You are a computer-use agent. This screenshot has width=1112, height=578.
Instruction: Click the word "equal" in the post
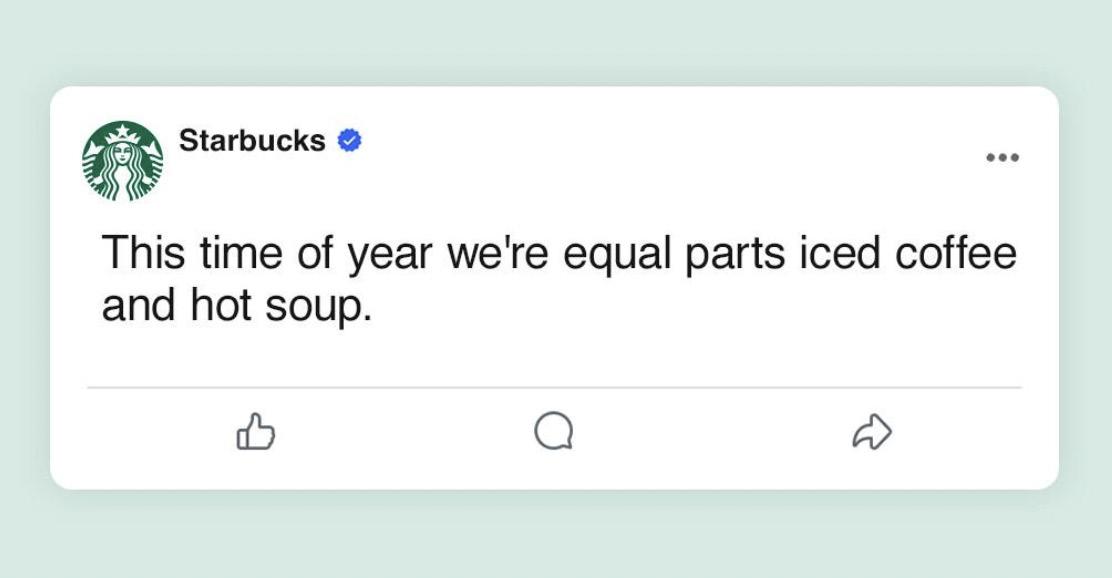click(617, 255)
